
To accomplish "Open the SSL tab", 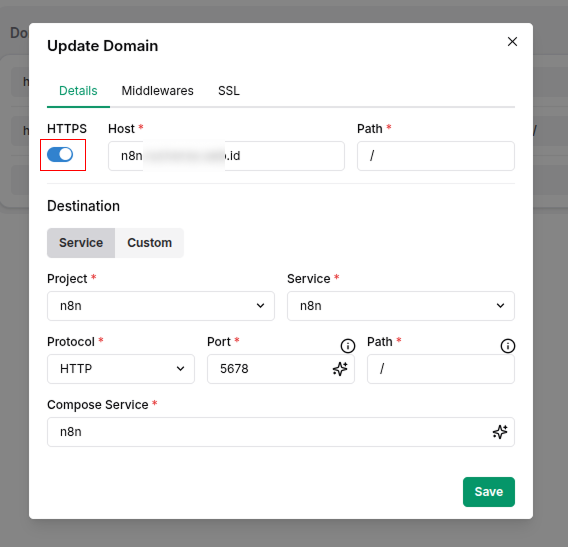I will tap(229, 91).
